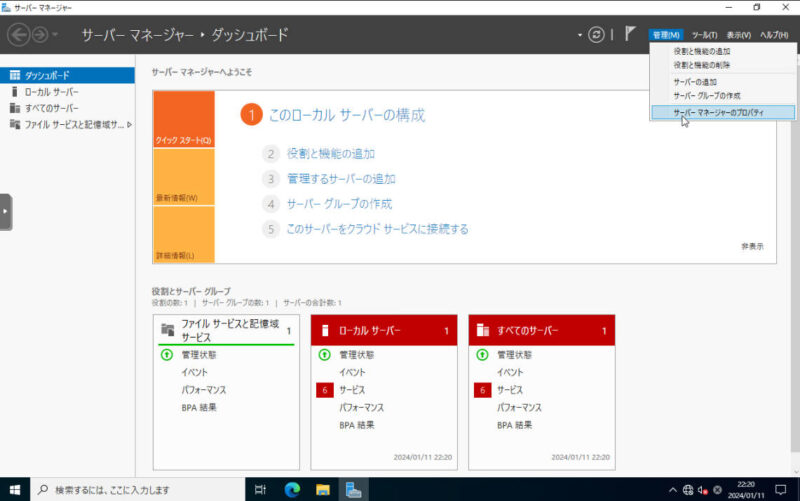Click the volume speaker tray icon
Viewport: 800px width, 501px height.
703,490
